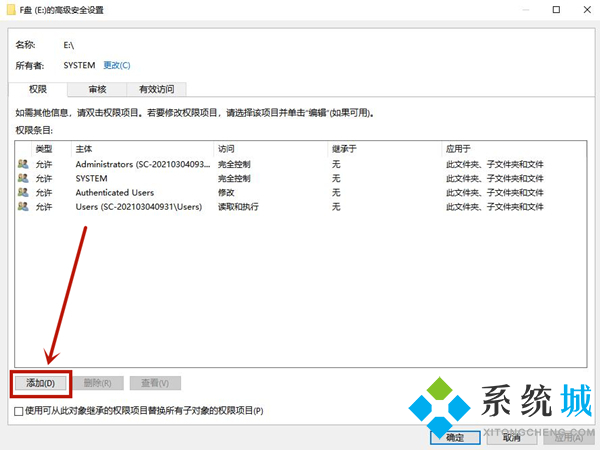This screenshot has height=450, width=600.
Task: Click 读取和执行 access value for Users
Action: pyautogui.click(x=238, y=207)
